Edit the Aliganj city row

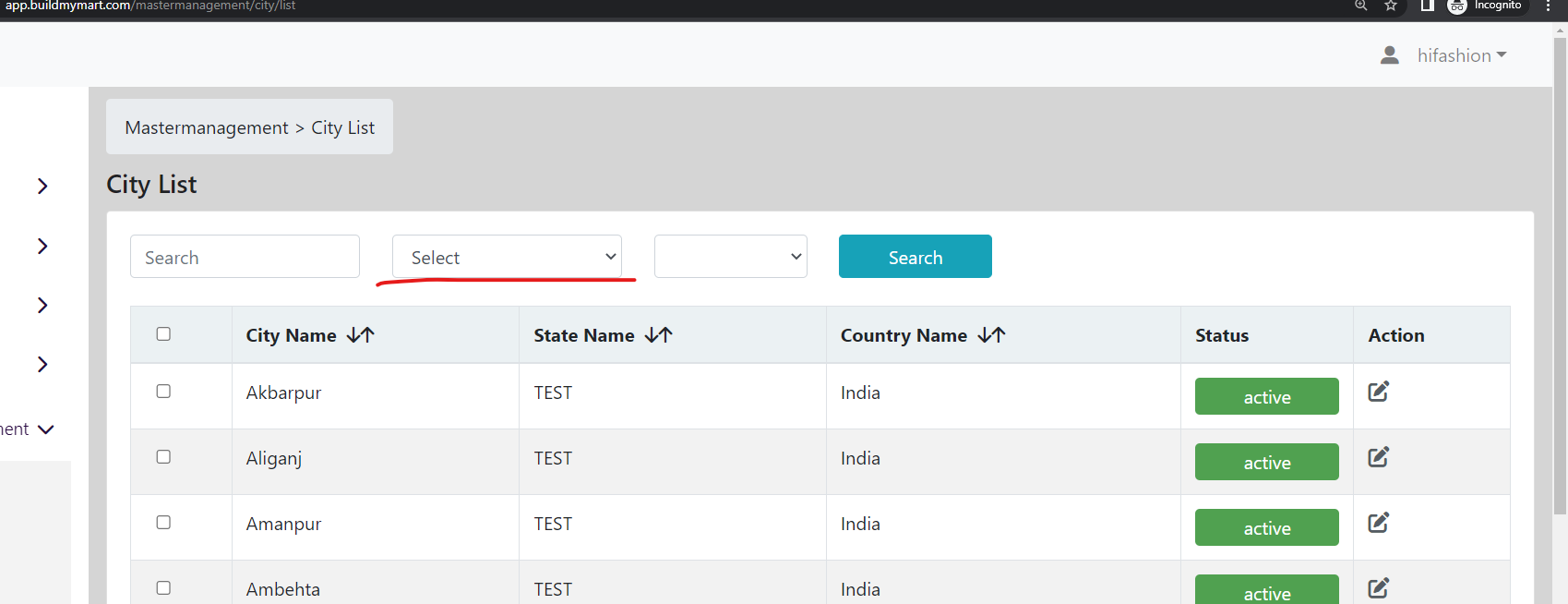click(x=1378, y=457)
